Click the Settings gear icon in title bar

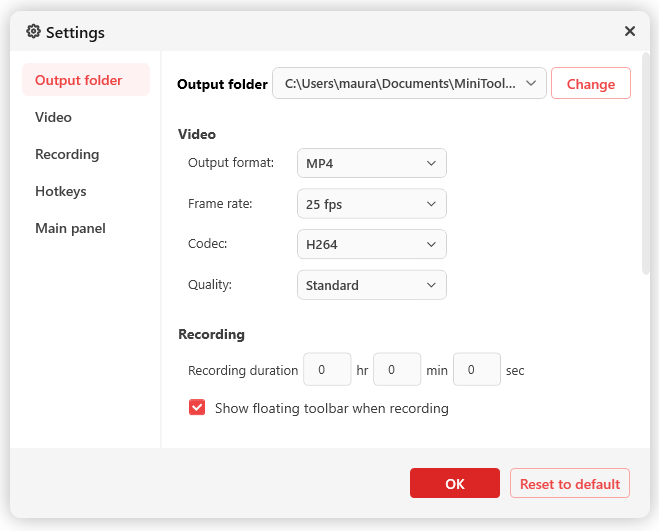(33, 31)
